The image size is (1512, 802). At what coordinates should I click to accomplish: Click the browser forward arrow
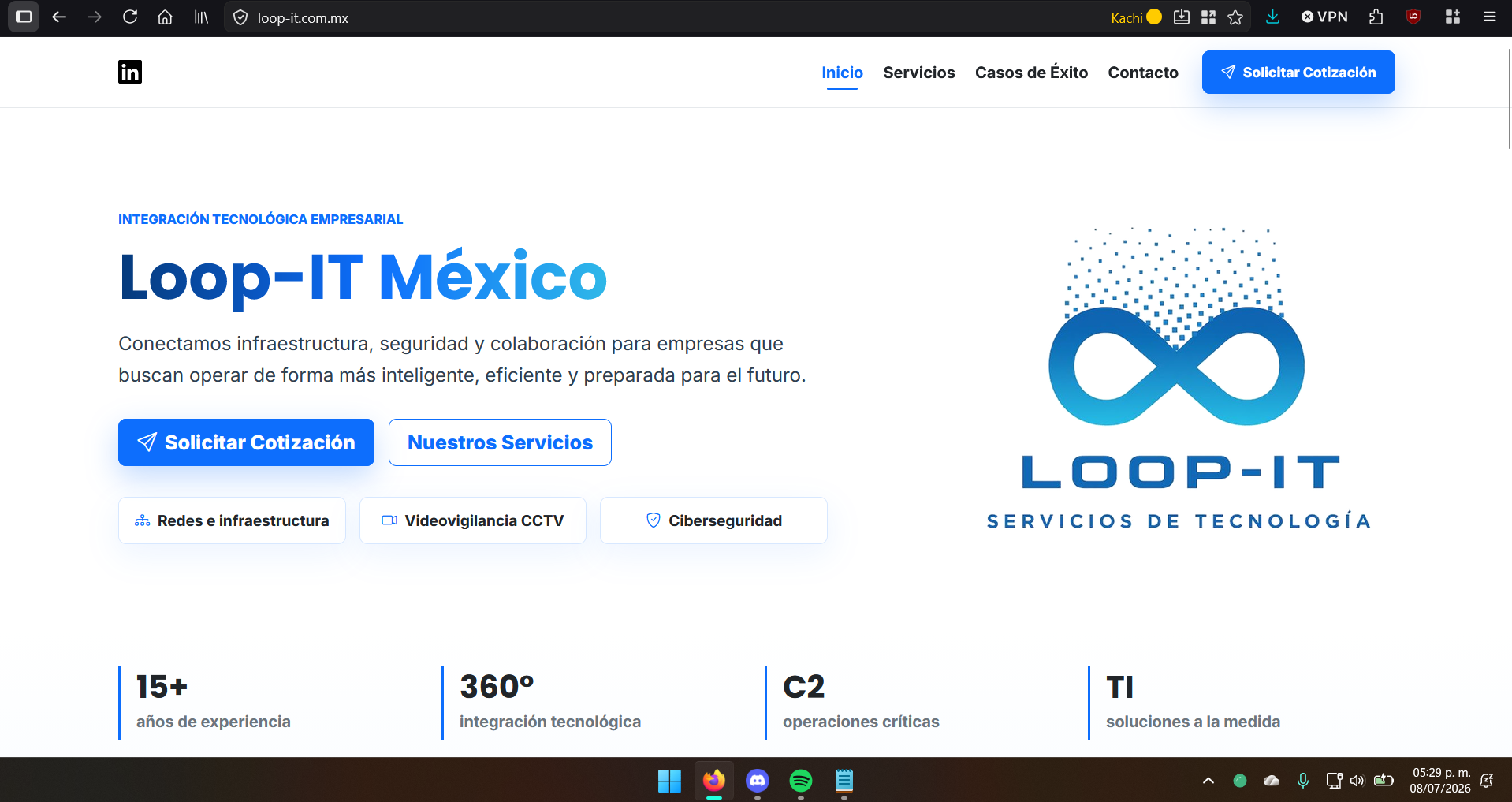coord(95,17)
